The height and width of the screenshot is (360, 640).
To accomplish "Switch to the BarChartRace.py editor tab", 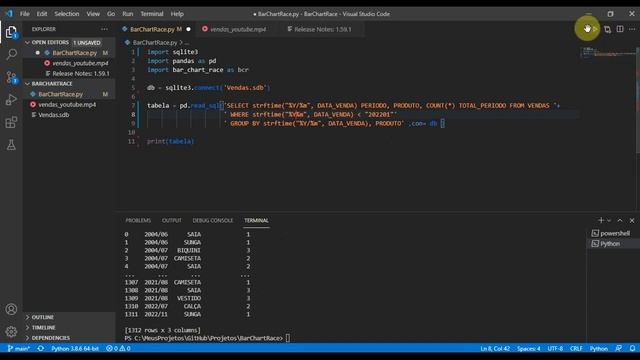I will [156, 29].
